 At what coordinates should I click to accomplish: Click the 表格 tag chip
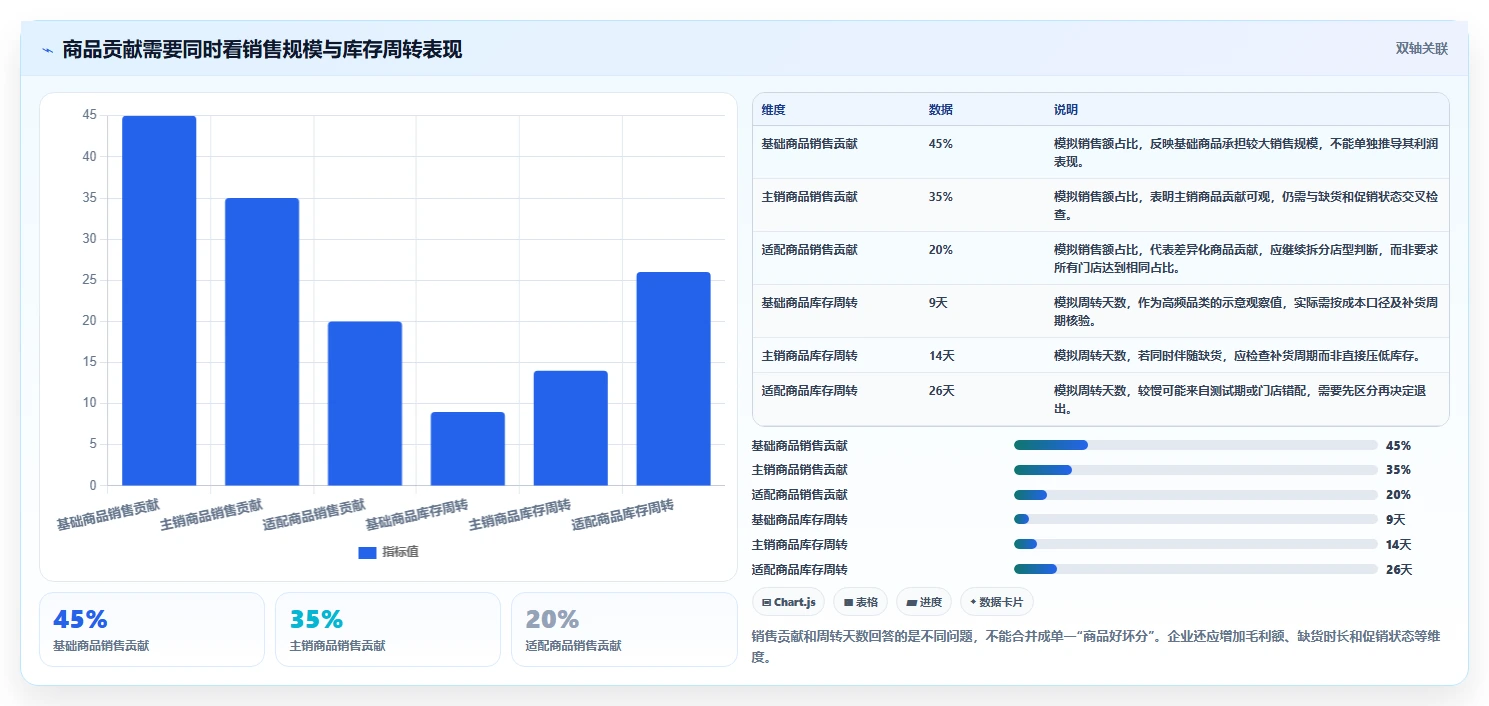860,602
